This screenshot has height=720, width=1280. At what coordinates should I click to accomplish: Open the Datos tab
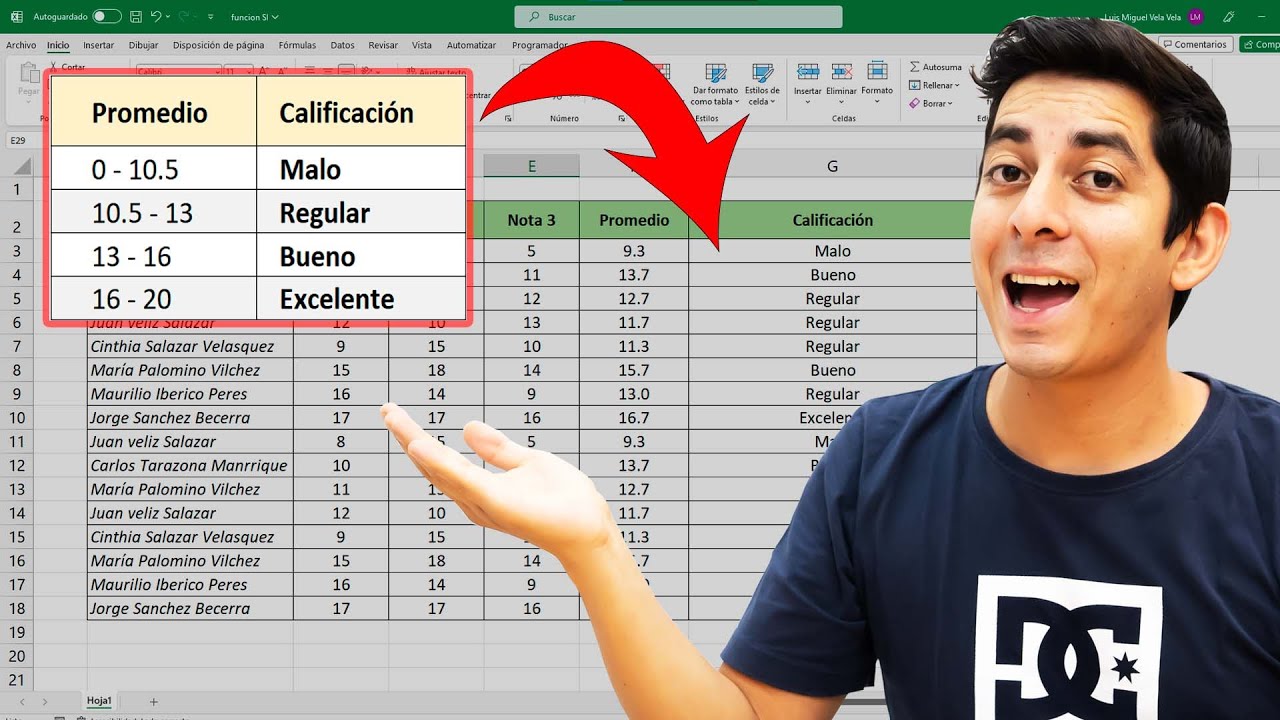pos(343,45)
